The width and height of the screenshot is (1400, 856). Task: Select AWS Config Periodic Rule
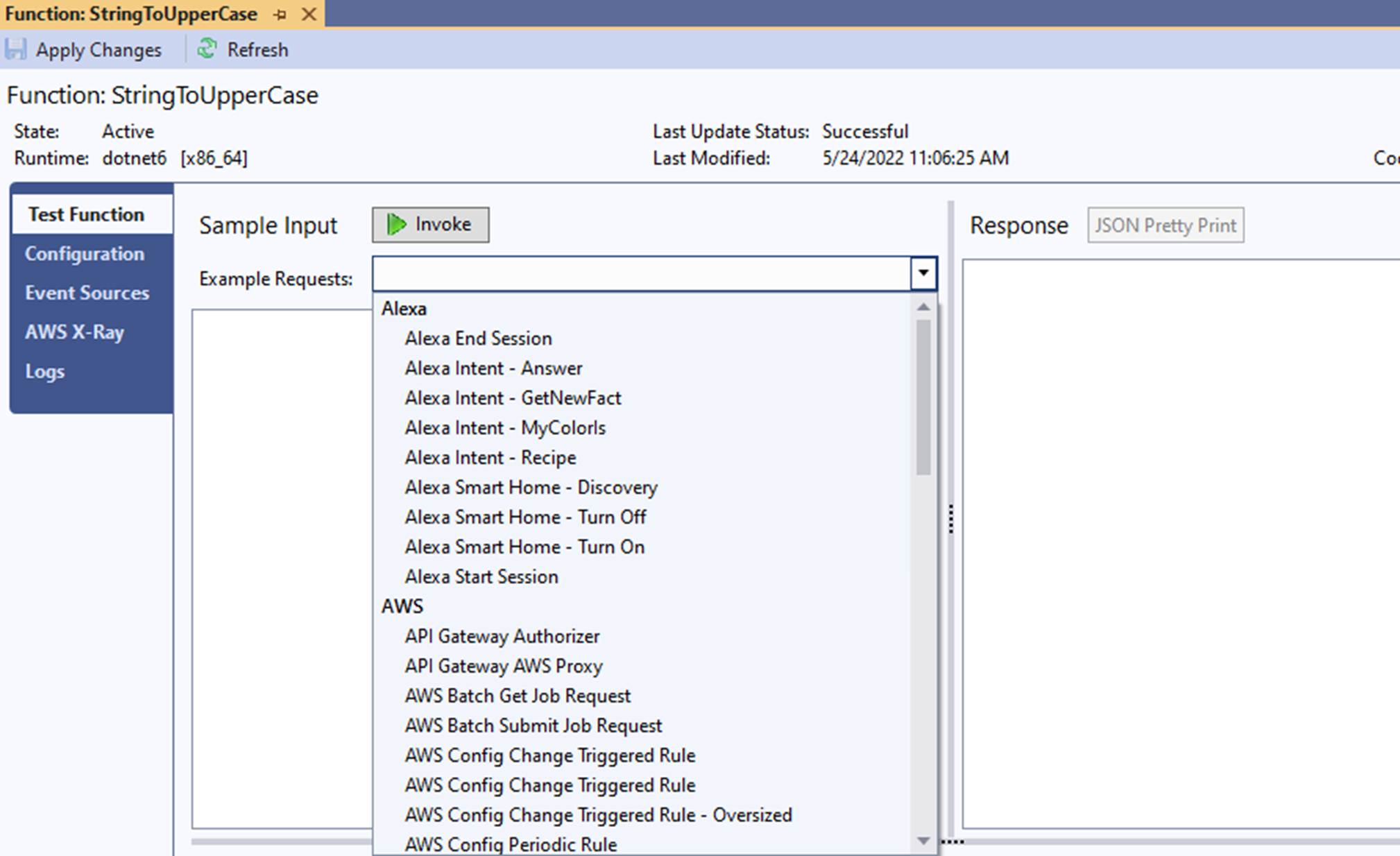point(511,845)
